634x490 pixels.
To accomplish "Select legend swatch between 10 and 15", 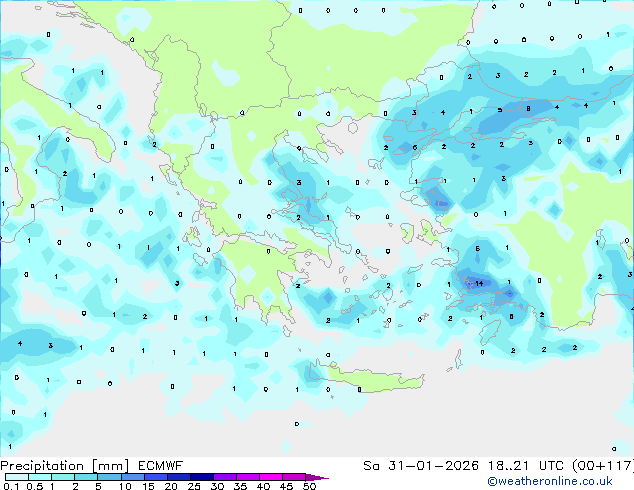I will coord(133,477).
